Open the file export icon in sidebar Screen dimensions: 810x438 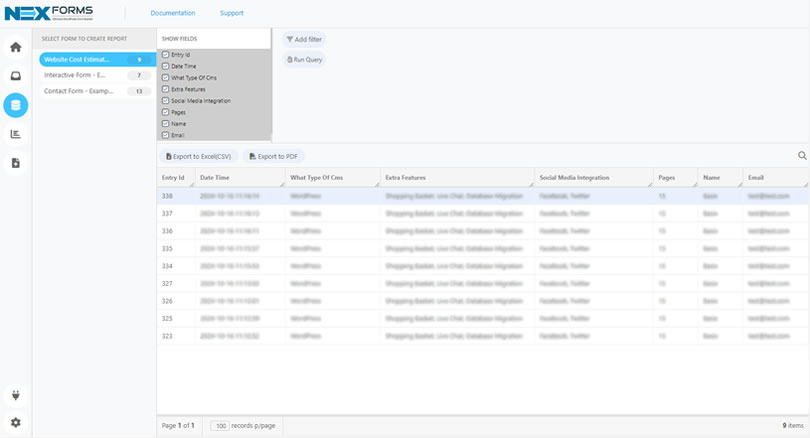(x=15, y=163)
